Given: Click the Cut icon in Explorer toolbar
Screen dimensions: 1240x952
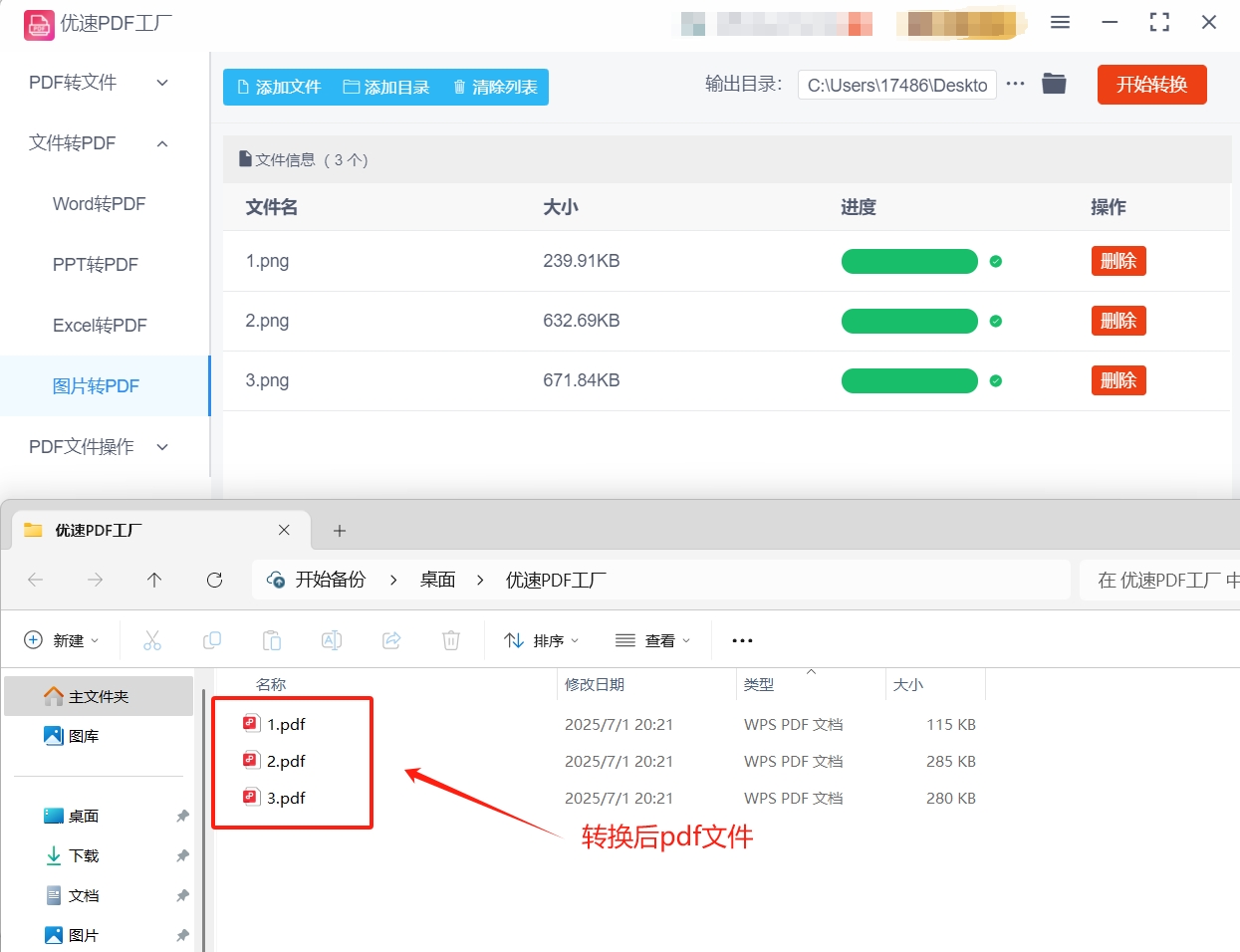Looking at the screenshot, I should (x=151, y=640).
